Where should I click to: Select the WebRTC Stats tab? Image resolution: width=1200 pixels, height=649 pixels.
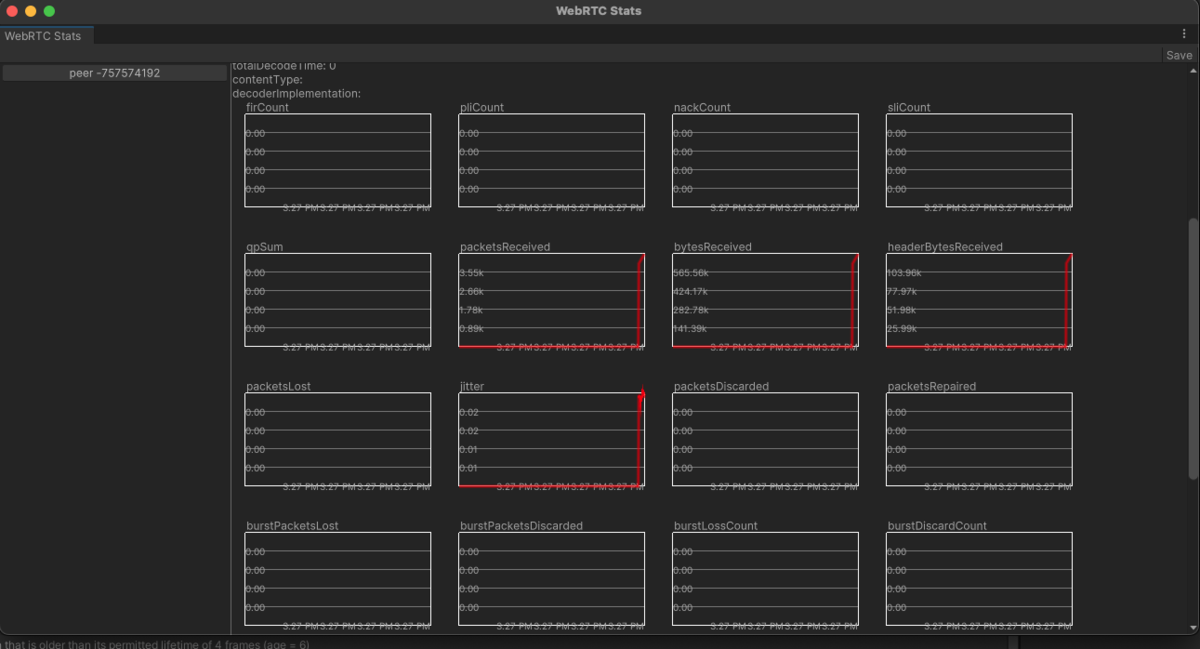42,35
